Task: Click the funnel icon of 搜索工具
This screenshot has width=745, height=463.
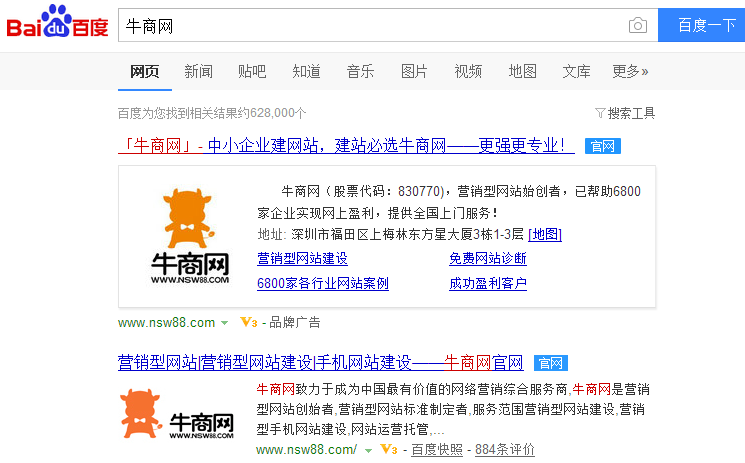Action: [x=600, y=113]
